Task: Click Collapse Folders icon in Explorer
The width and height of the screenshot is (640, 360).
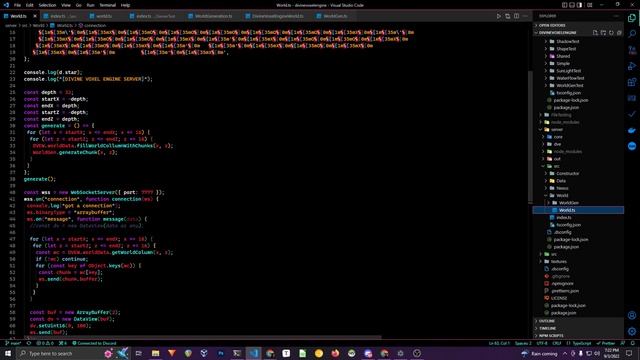Action: point(619,33)
